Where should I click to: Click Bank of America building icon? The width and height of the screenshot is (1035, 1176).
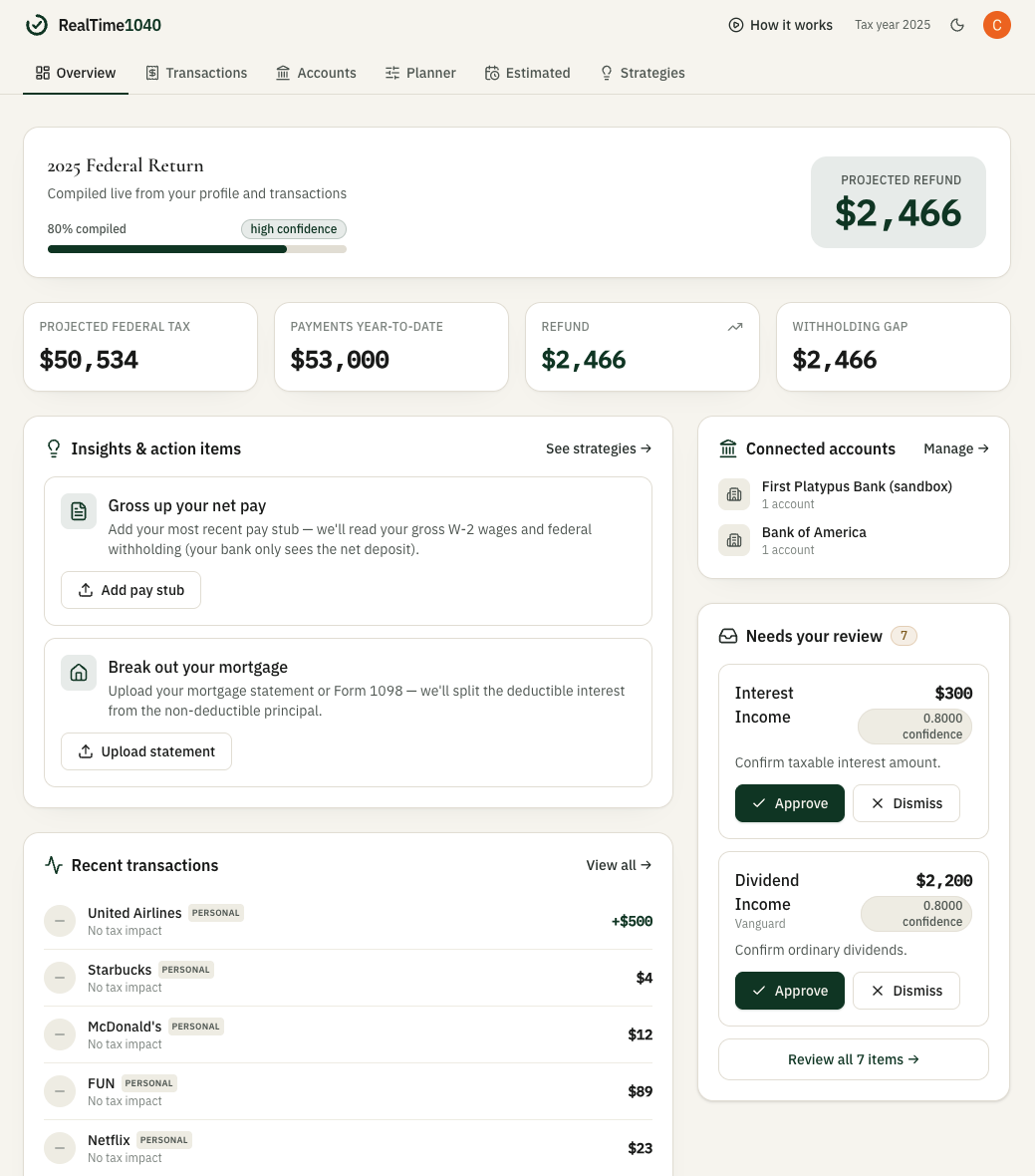point(734,540)
